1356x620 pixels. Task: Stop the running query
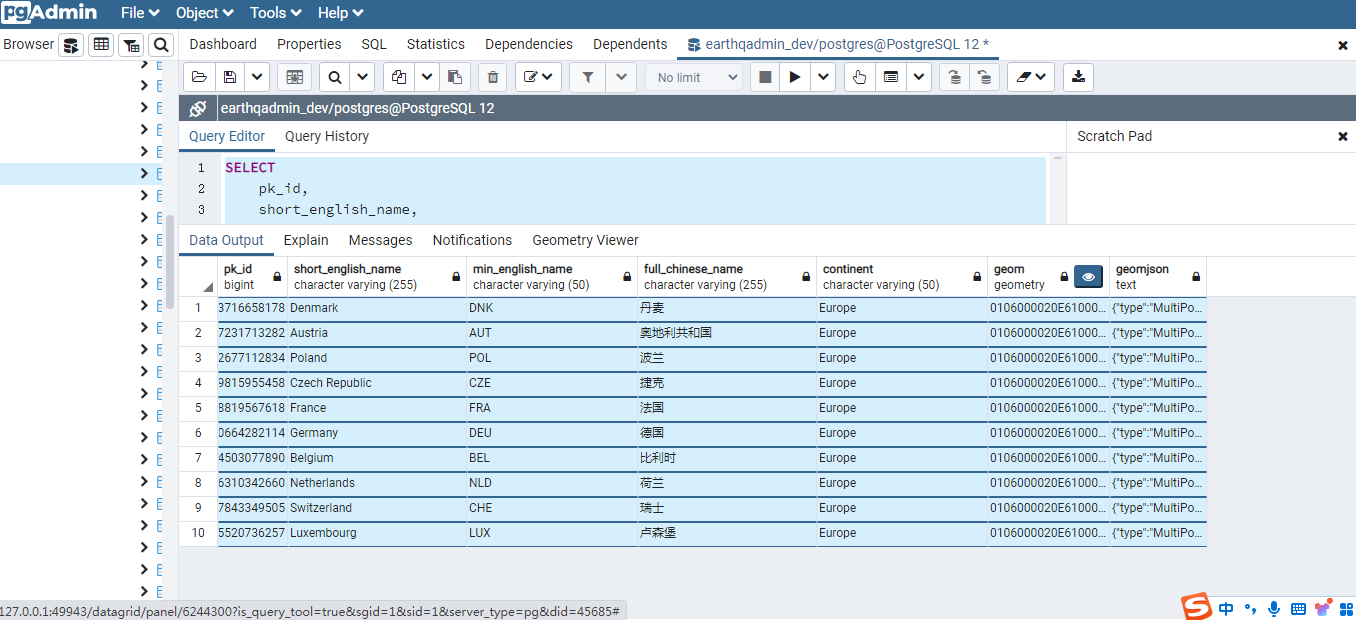coord(765,77)
